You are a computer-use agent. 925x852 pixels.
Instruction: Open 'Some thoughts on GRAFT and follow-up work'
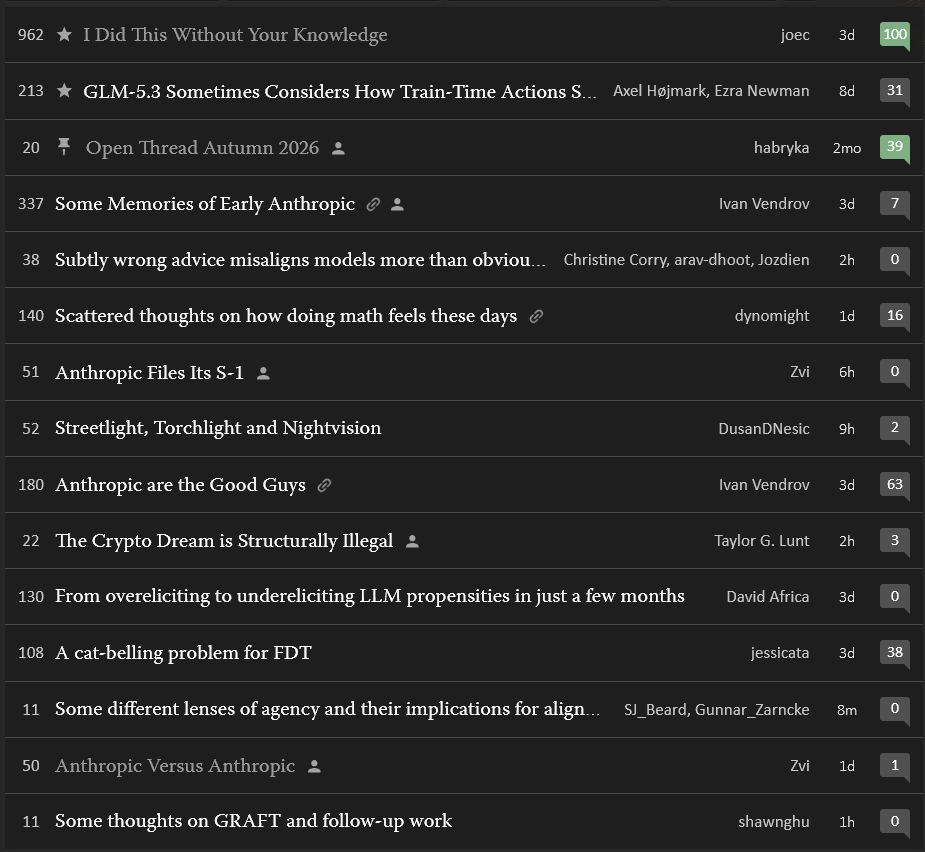(x=254, y=821)
